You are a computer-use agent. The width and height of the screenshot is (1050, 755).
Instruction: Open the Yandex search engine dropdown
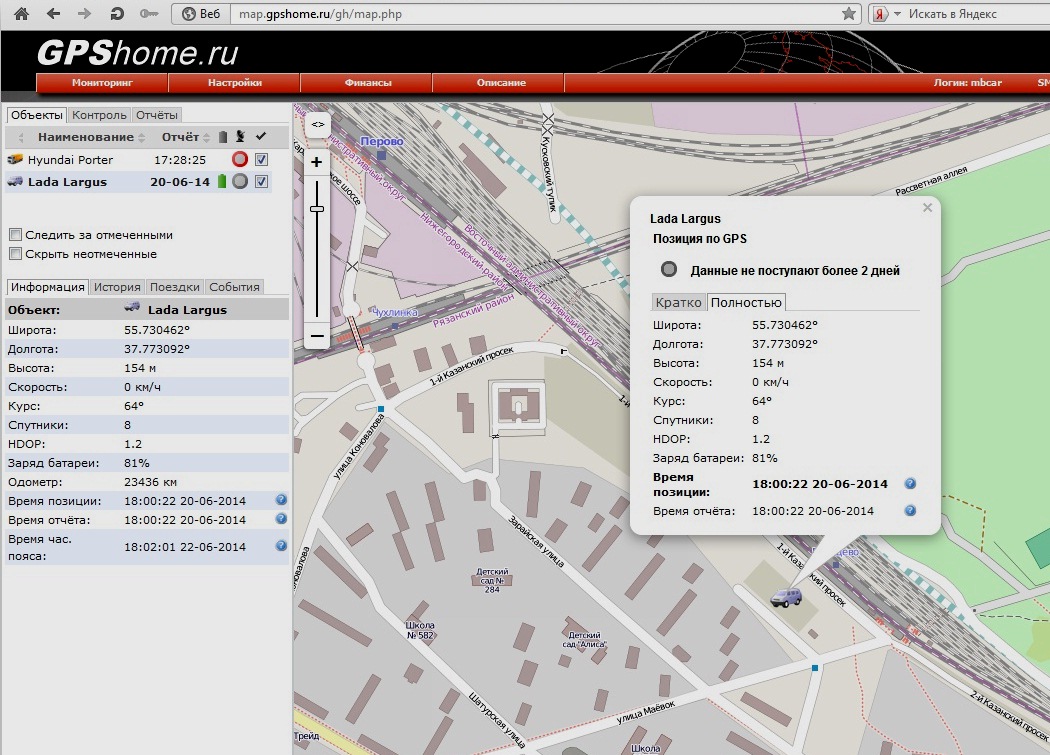tap(897, 14)
